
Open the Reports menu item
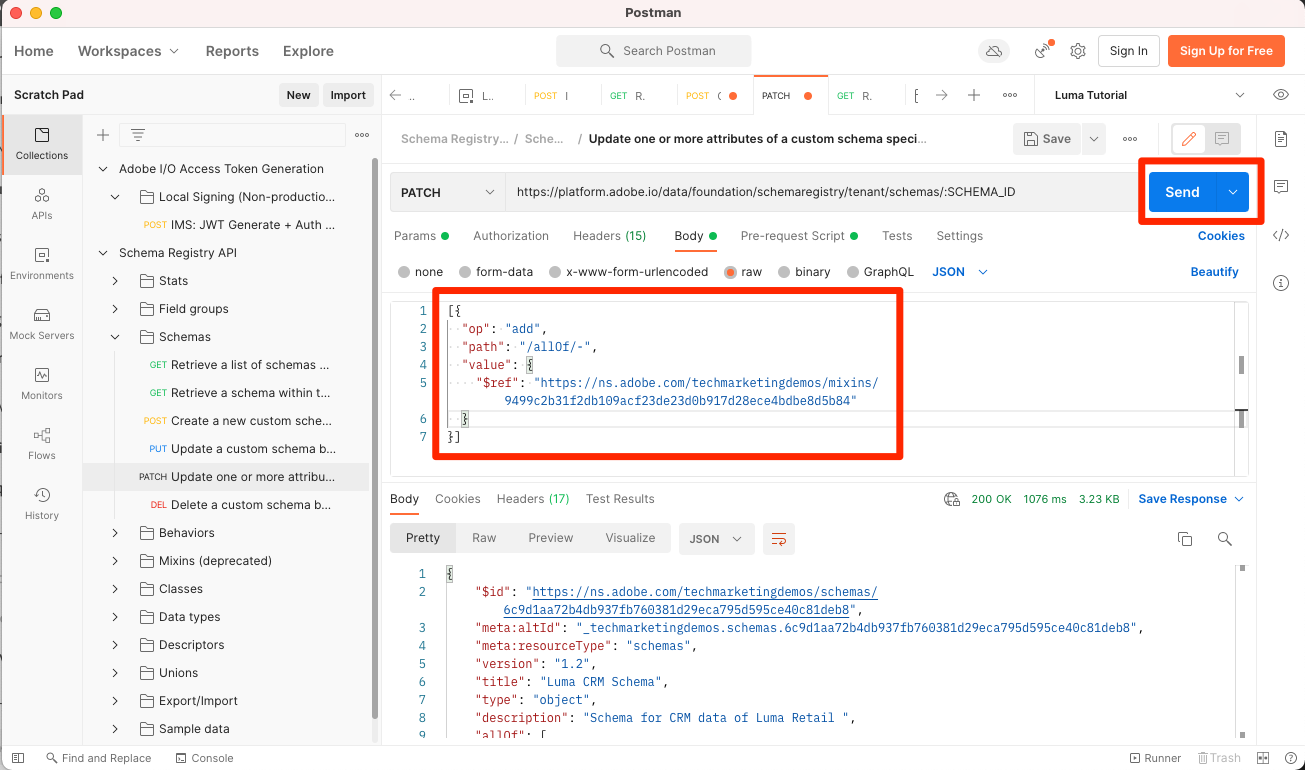pos(232,51)
